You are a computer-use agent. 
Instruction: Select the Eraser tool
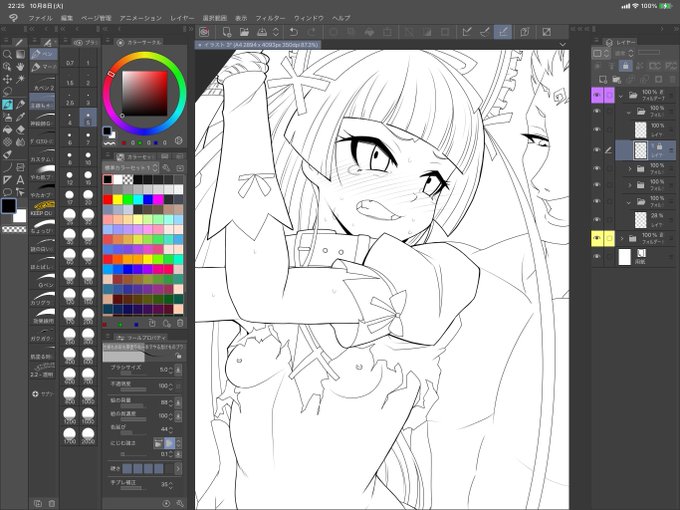[x=20, y=130]
